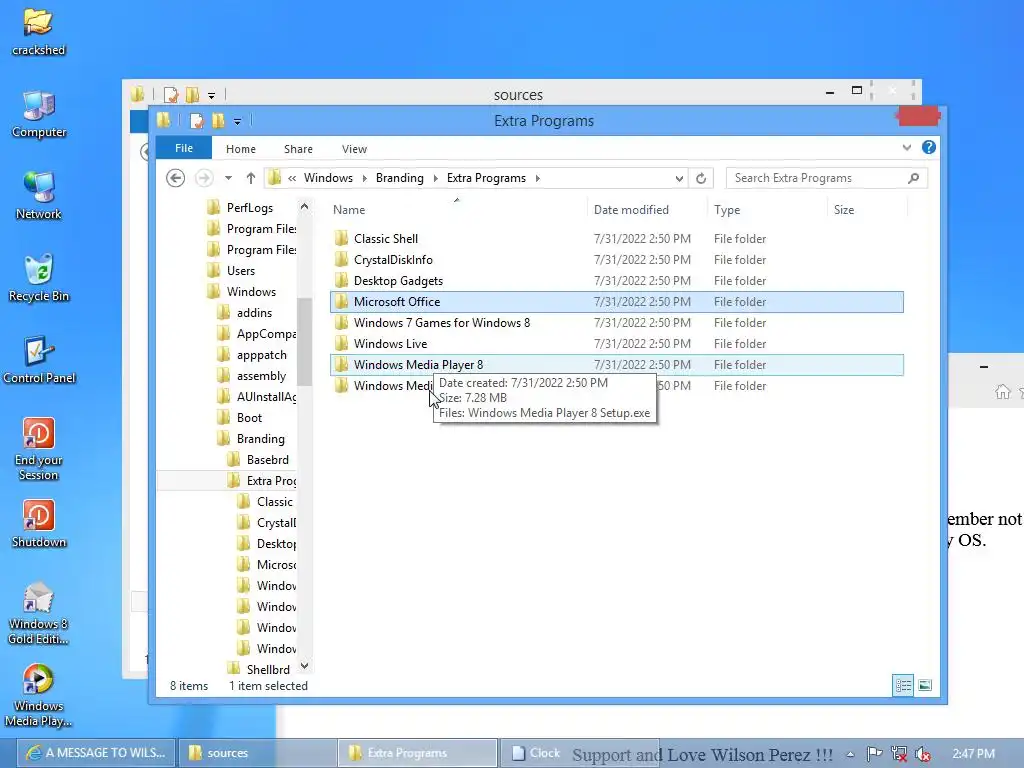This screenshot has height=768, width=1024.
Task: Open address bar history dropdown
Action: [x=679, y=178]
